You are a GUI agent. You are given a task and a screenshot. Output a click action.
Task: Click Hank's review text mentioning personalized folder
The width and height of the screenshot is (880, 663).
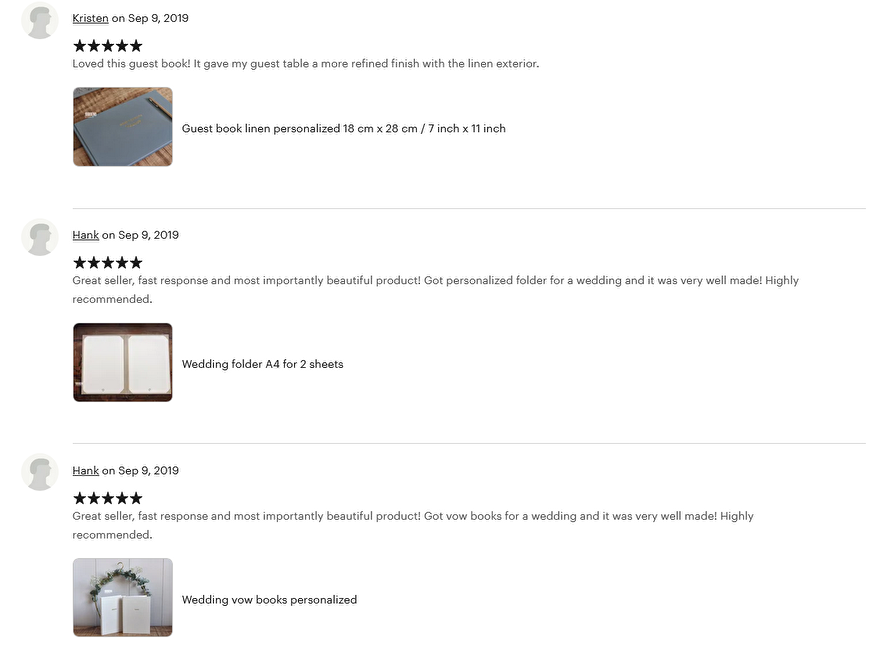(435, 290)
